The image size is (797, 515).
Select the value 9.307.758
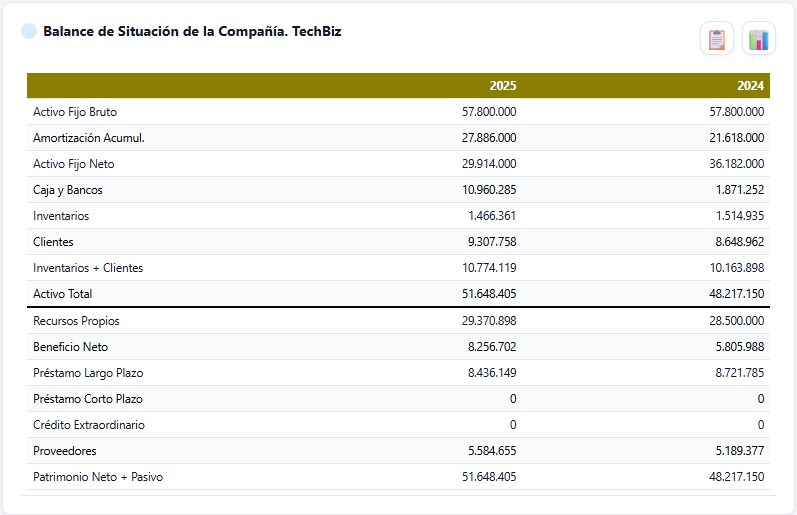click(492, 241)
